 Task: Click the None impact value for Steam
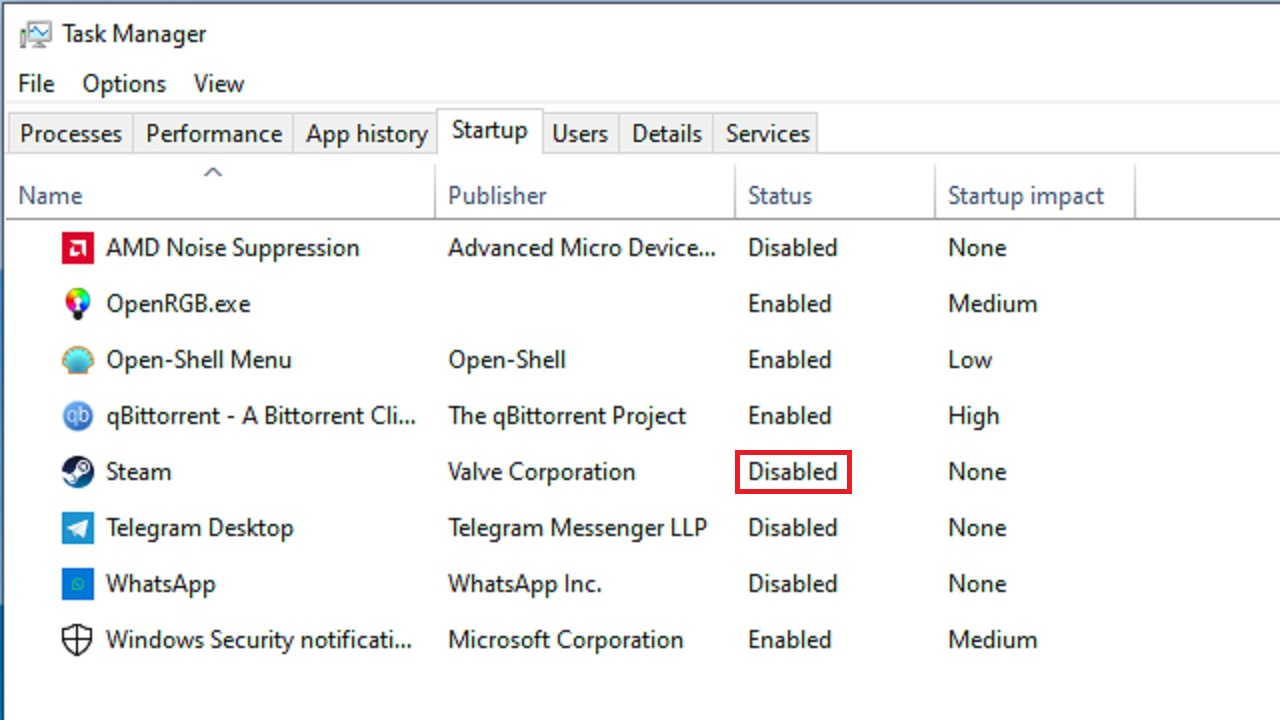pyautogui.click(x=977, y=472)
